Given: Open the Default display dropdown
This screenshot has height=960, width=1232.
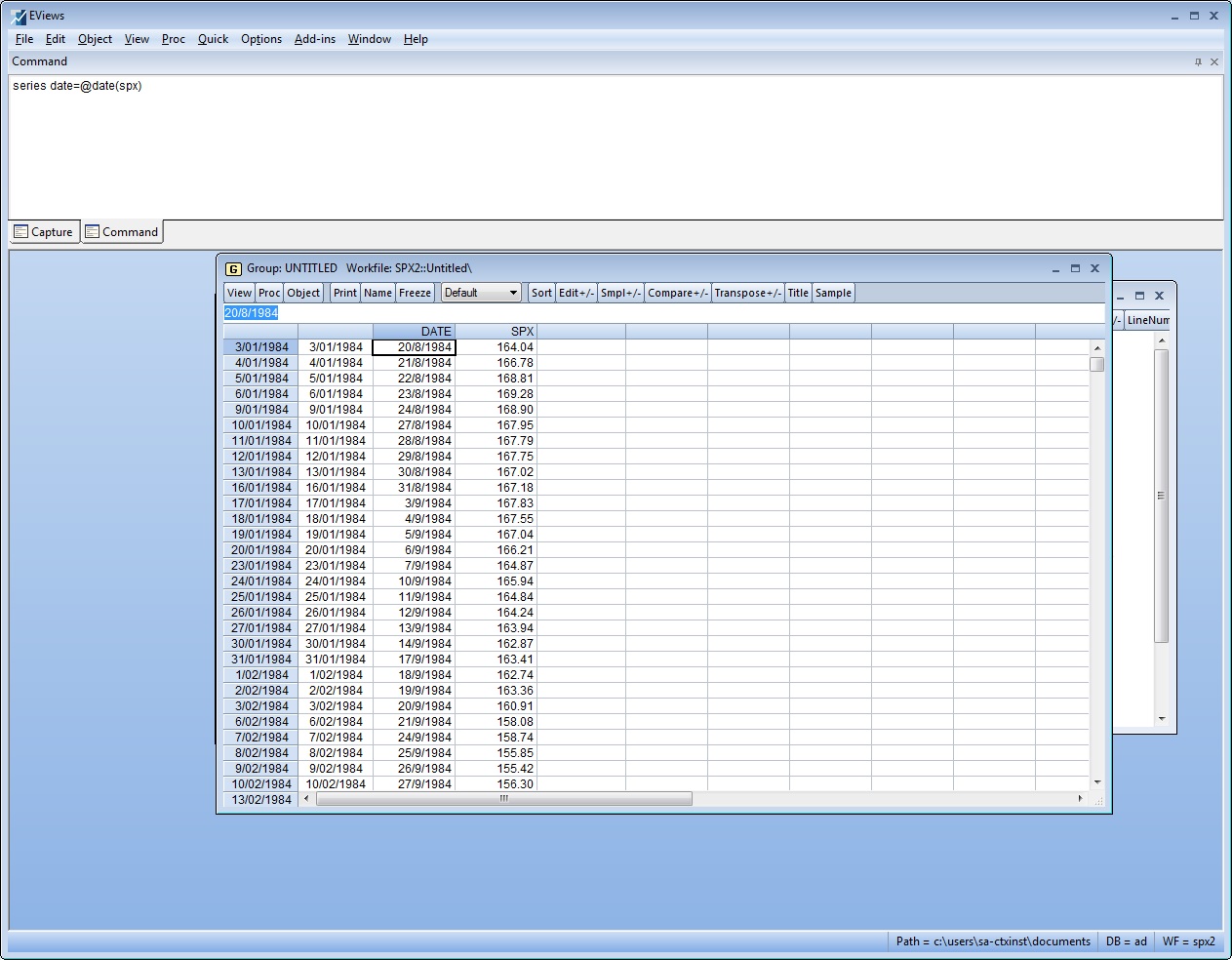Looking at the screenshot, I should tap(481, 293).
